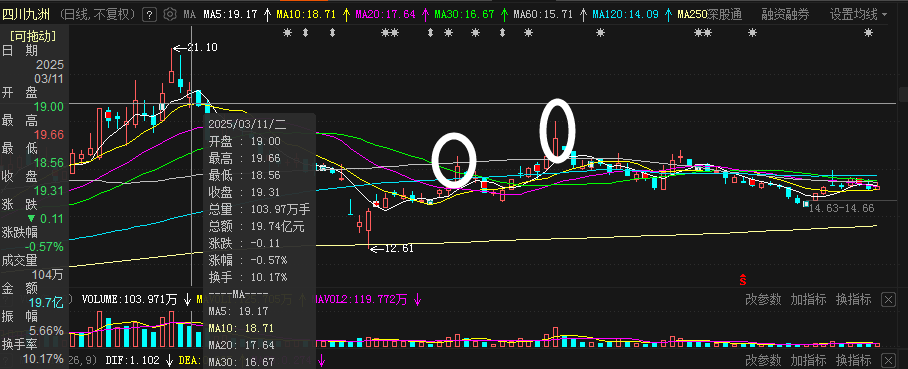Viewport: 908px width, 369px height.
Task: Click the red S signal marker
Action: (x=742, y=280)
